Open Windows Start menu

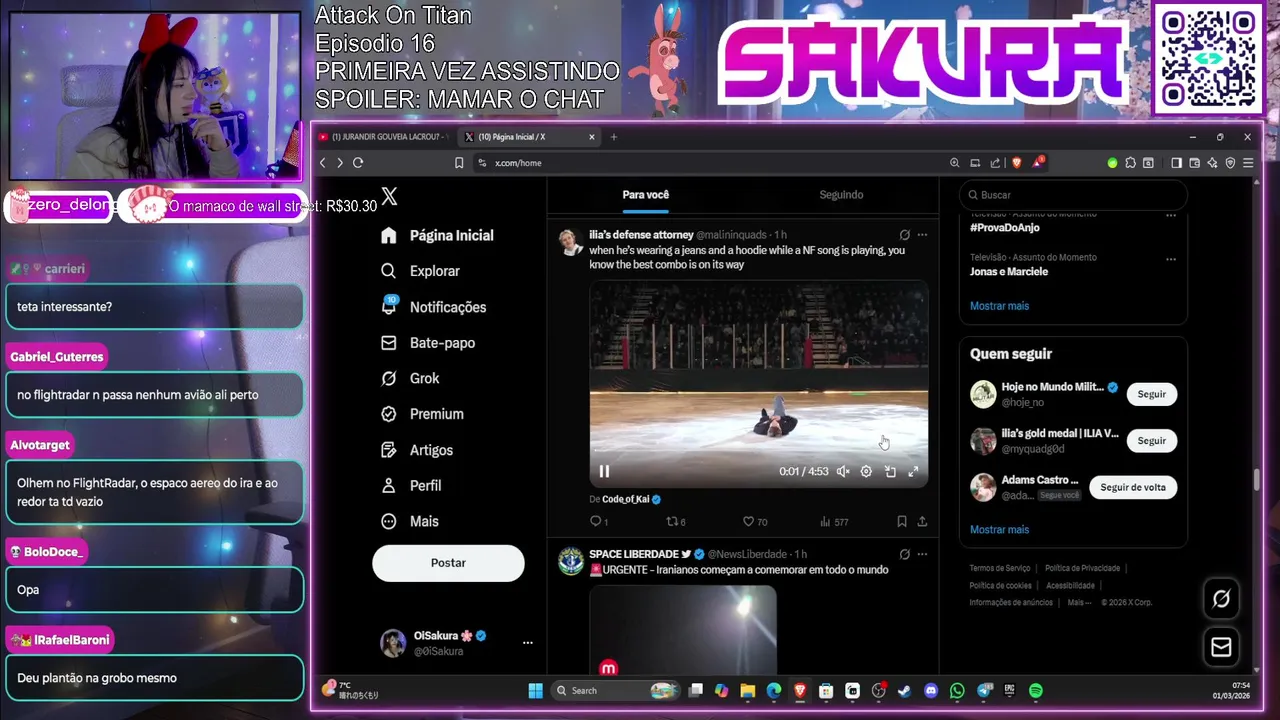coord(535,690)
